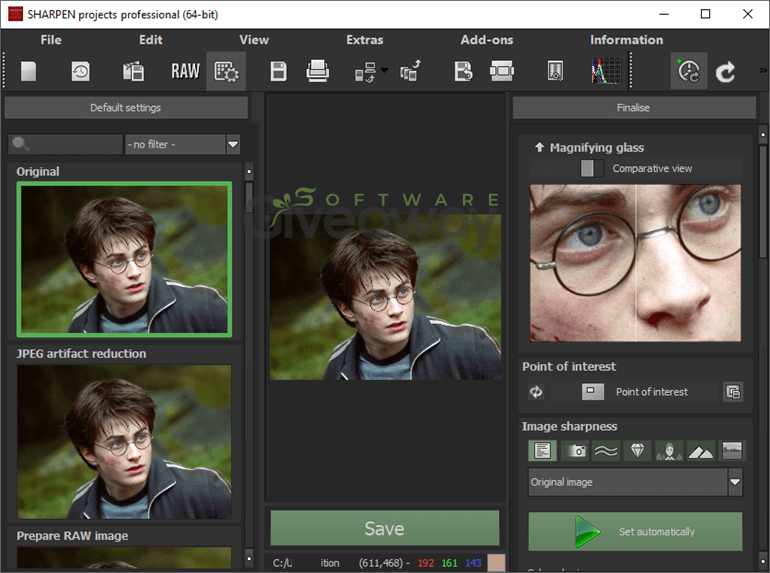Select the moving camera blur sharpness icon

pos(574,451)
